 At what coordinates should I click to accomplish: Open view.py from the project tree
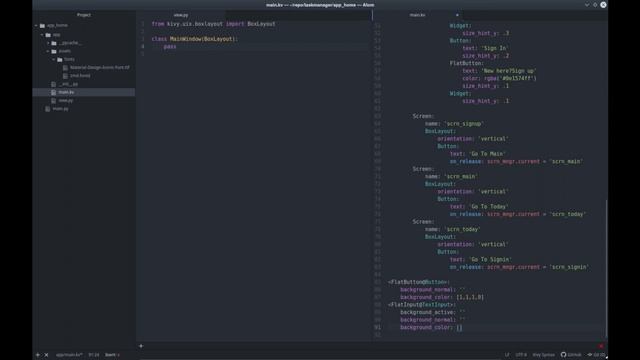66,100
